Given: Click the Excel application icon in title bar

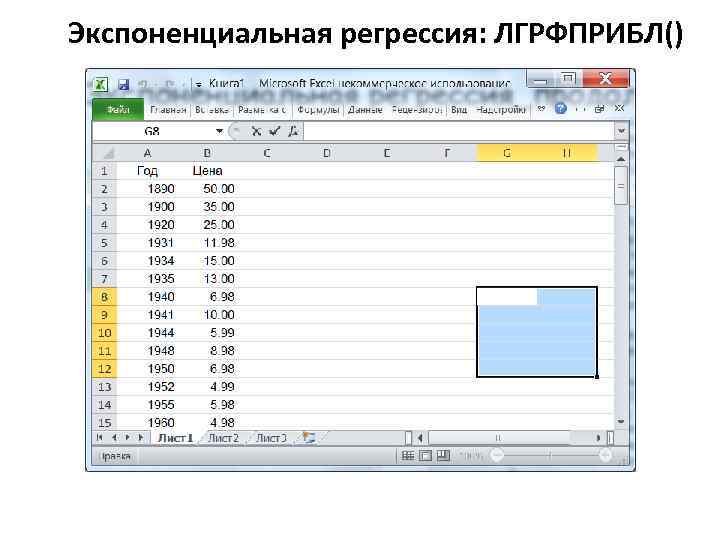Looking at the screenshot, I should (x=101, y=84).
